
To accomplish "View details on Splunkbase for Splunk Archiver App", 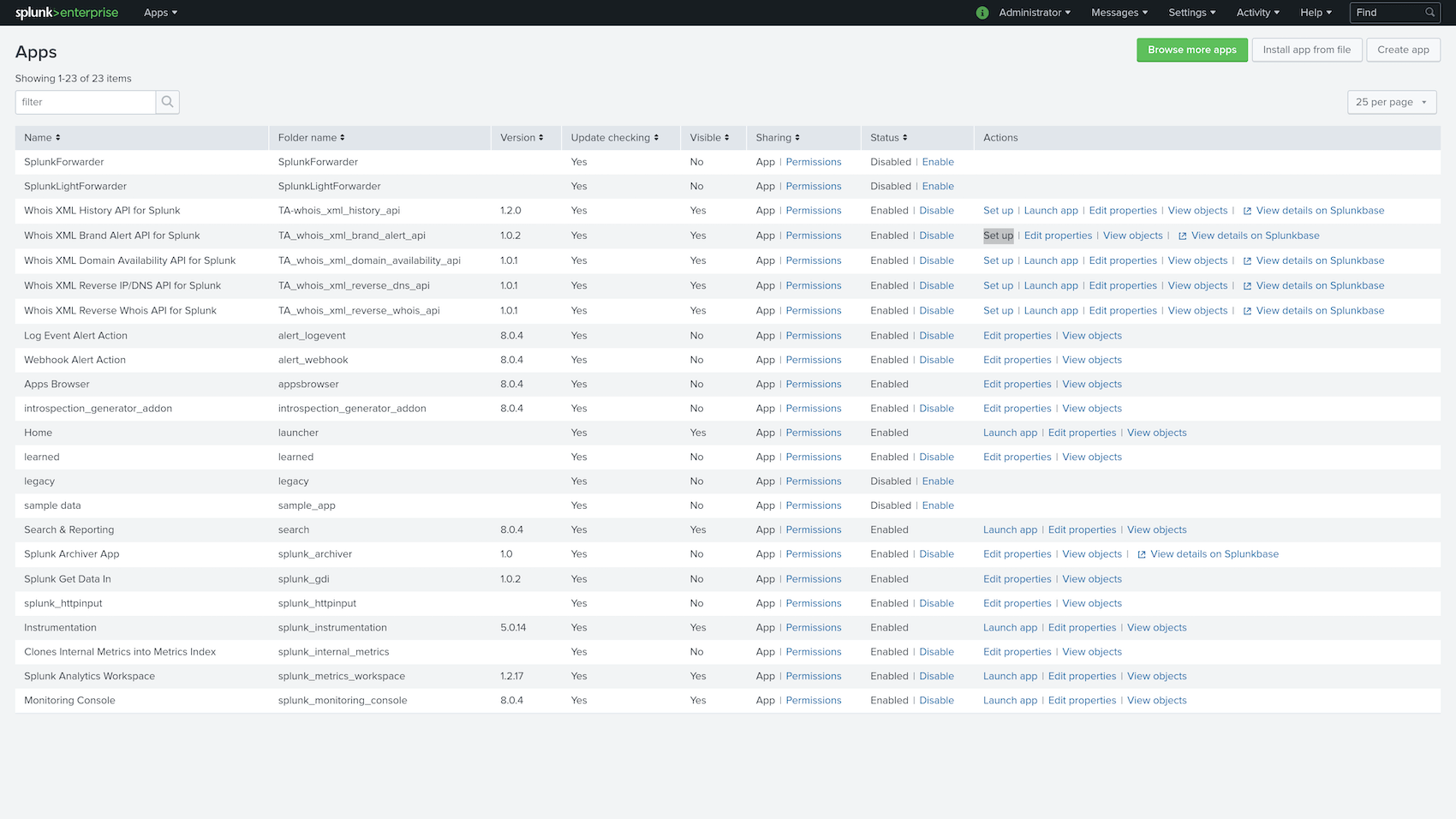I will (1214, 554).
